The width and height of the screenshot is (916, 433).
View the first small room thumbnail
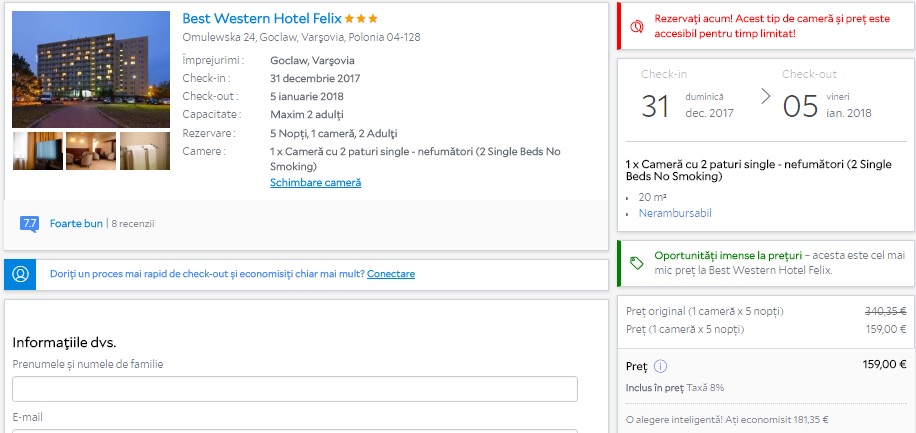click(37, 151)
